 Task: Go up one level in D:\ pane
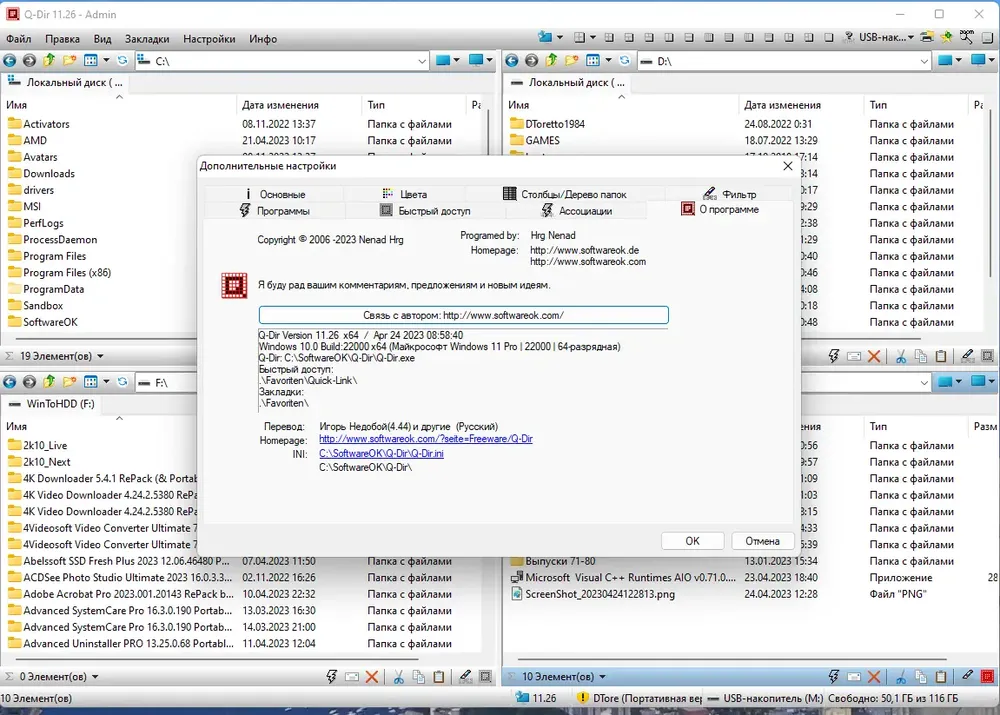551,61
